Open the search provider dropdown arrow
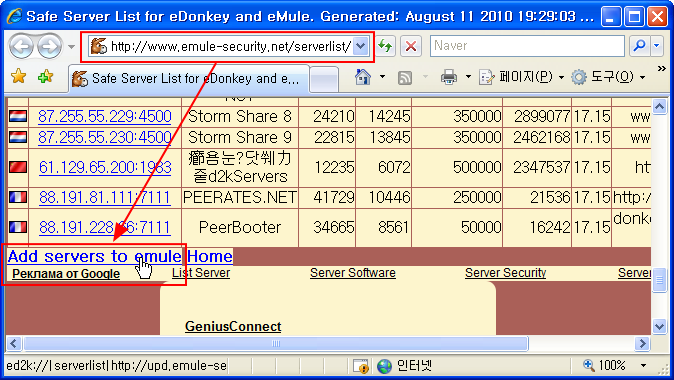This screenshot has height=380, width=674. tap(657, 46)
